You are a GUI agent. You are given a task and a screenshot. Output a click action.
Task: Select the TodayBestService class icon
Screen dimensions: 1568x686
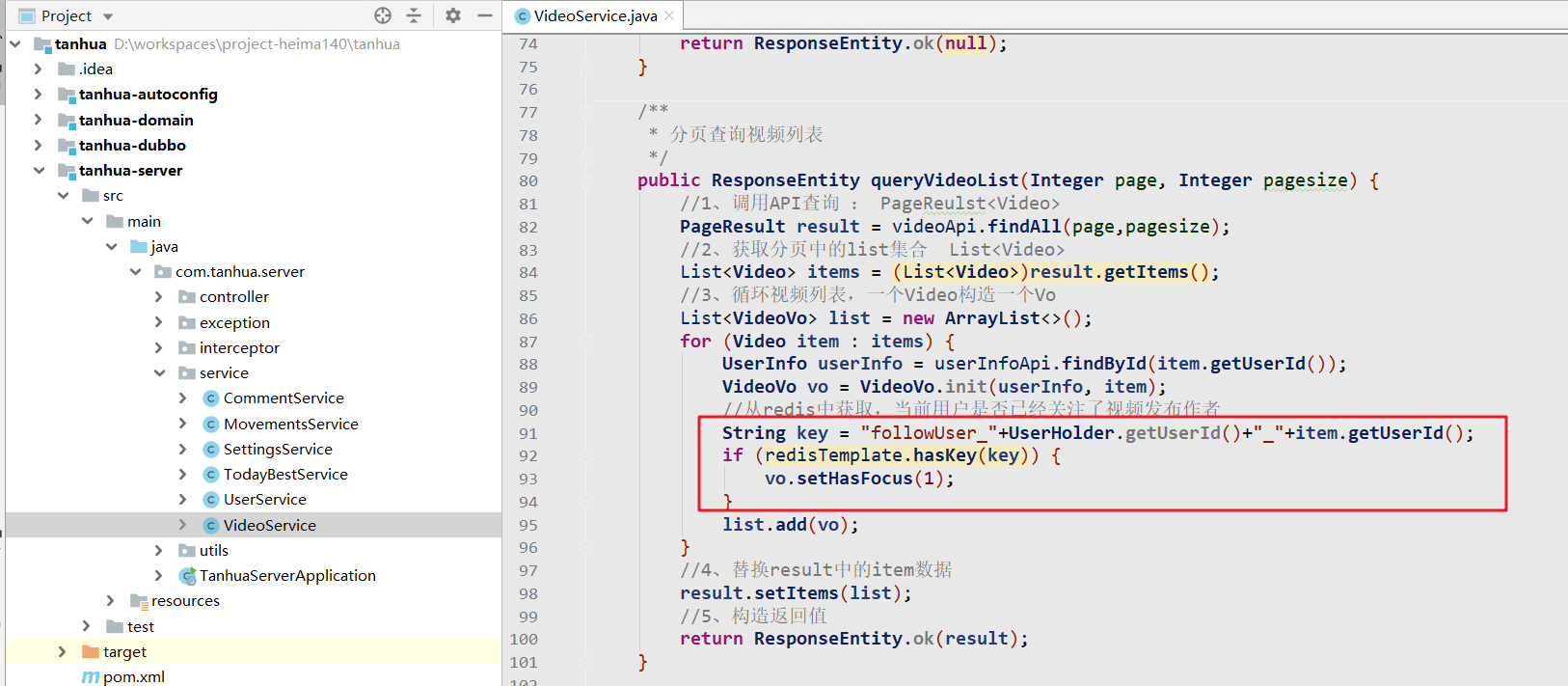point(211,474)
